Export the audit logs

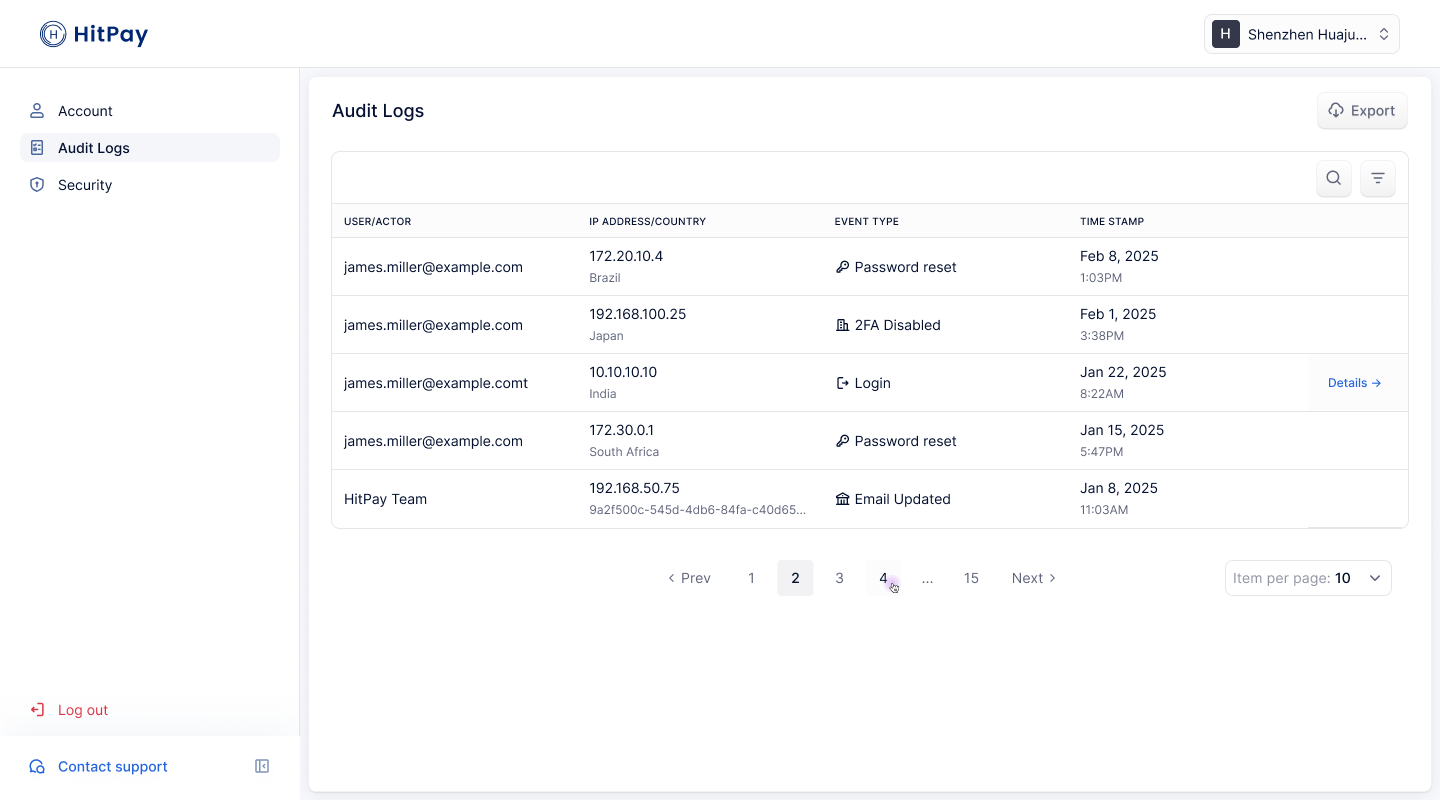1362,111
